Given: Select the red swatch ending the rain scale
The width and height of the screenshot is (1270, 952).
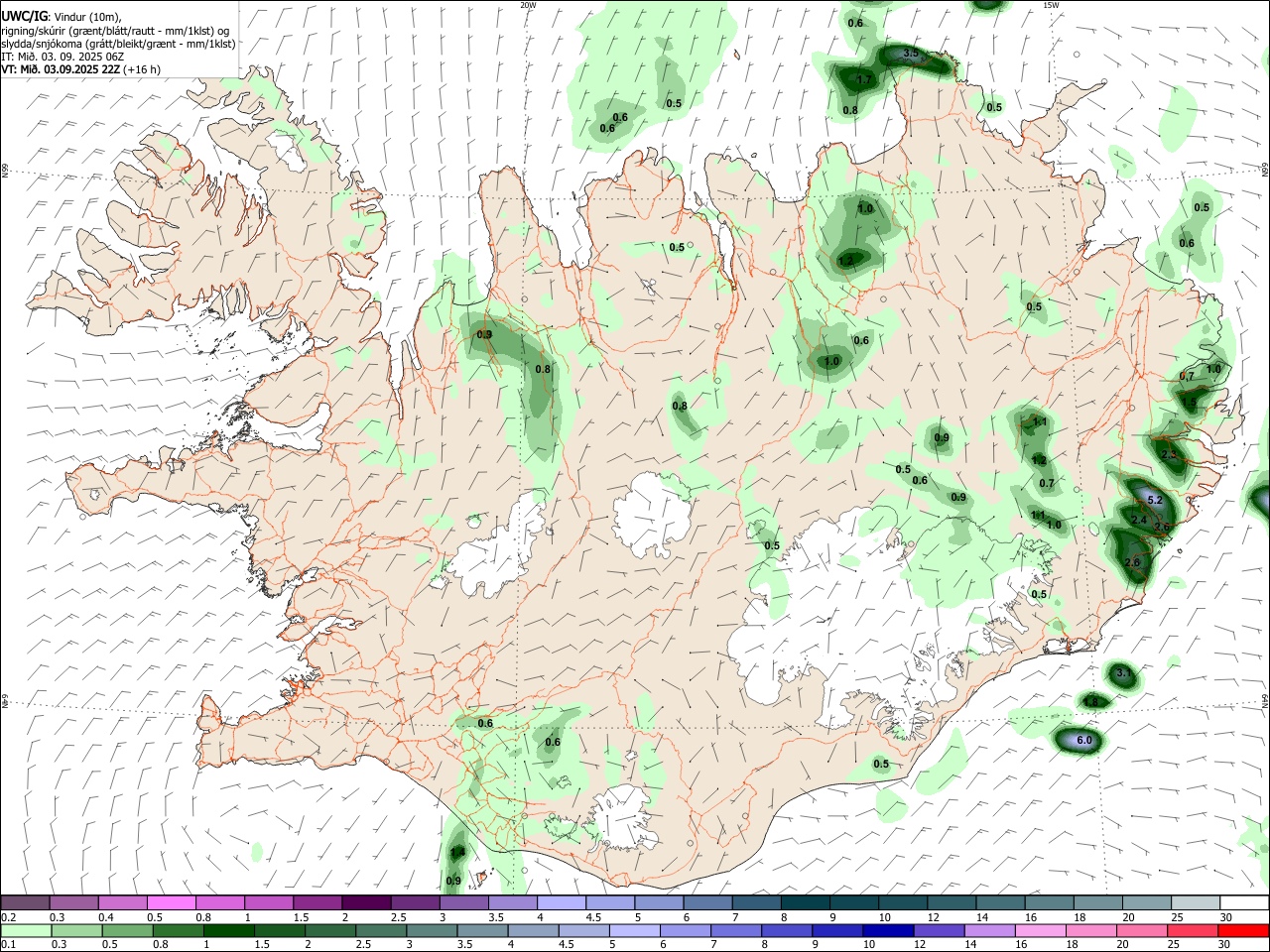Looking at the screenshot, I should pyautogui.click(x=1244, y=931).
